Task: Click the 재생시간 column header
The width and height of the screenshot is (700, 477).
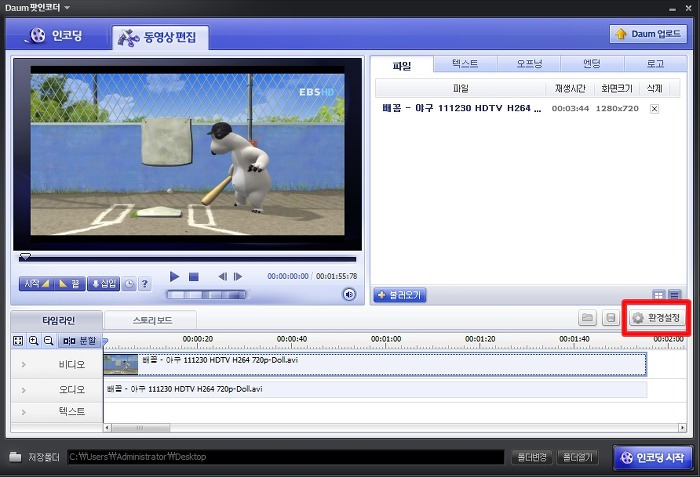Action: point(570,88)
